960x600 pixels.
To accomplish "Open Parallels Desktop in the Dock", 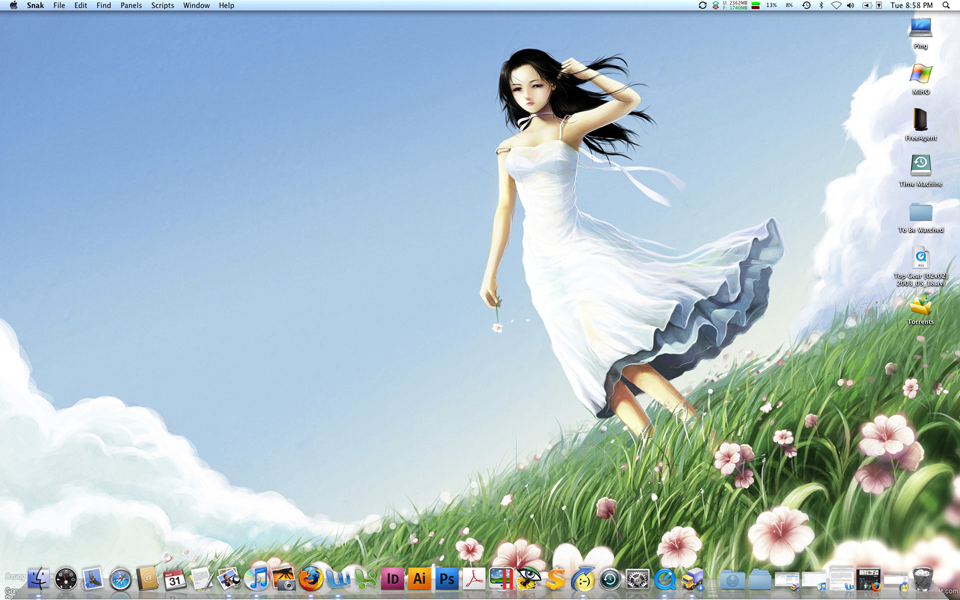I will point(501,579).
